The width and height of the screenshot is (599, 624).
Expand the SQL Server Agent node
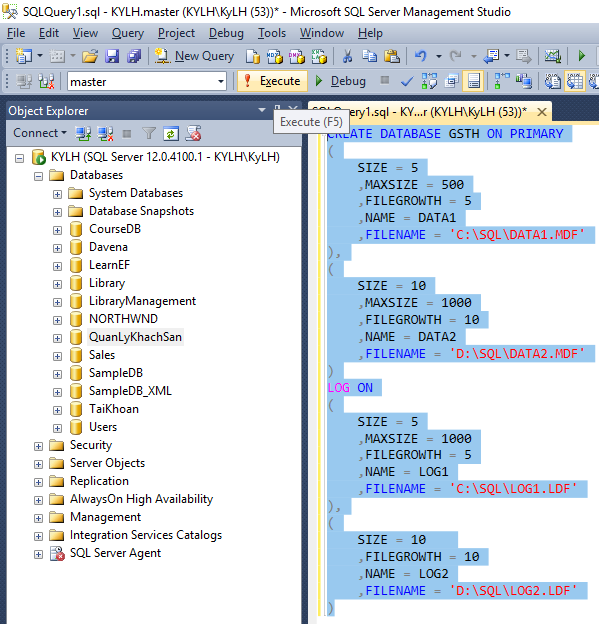click(x=38, y=554)
